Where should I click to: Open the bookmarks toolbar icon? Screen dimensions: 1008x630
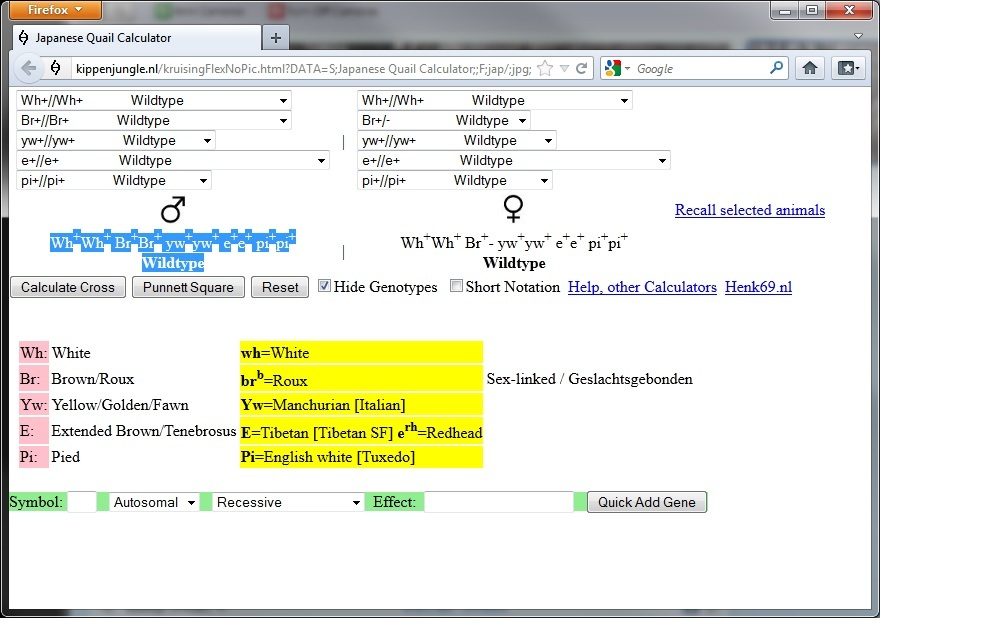848,68
